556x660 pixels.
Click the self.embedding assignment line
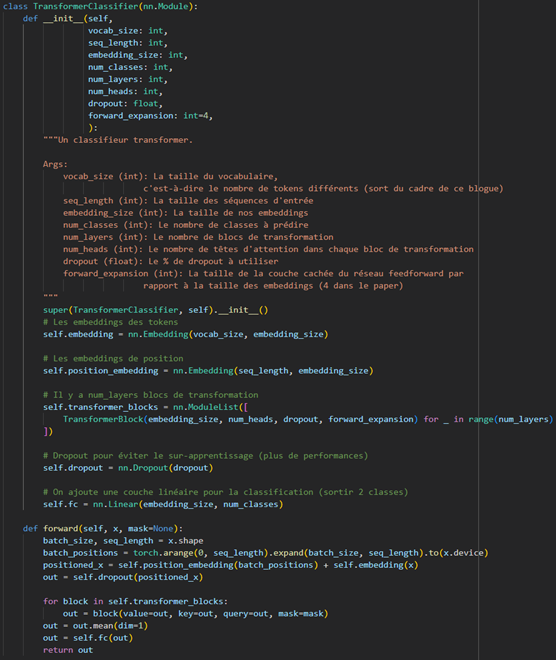click(x=185, y=334)
